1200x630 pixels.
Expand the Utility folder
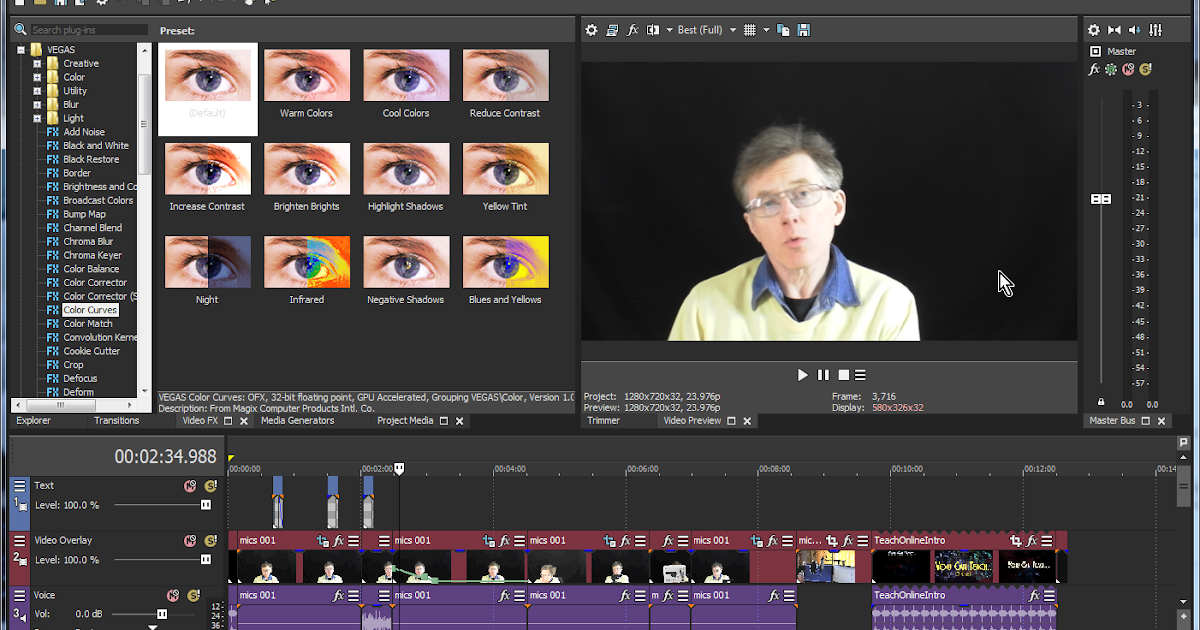pos(37,91)
